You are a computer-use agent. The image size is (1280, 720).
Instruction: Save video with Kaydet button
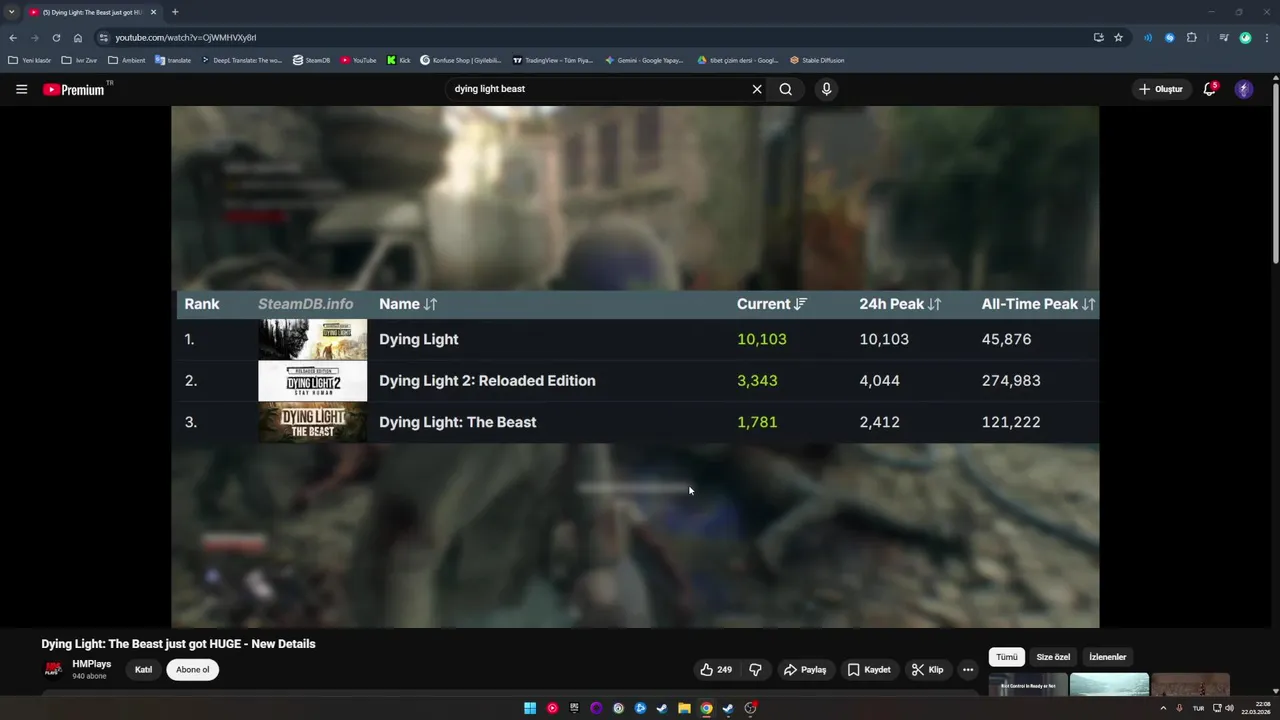[869, 670]
